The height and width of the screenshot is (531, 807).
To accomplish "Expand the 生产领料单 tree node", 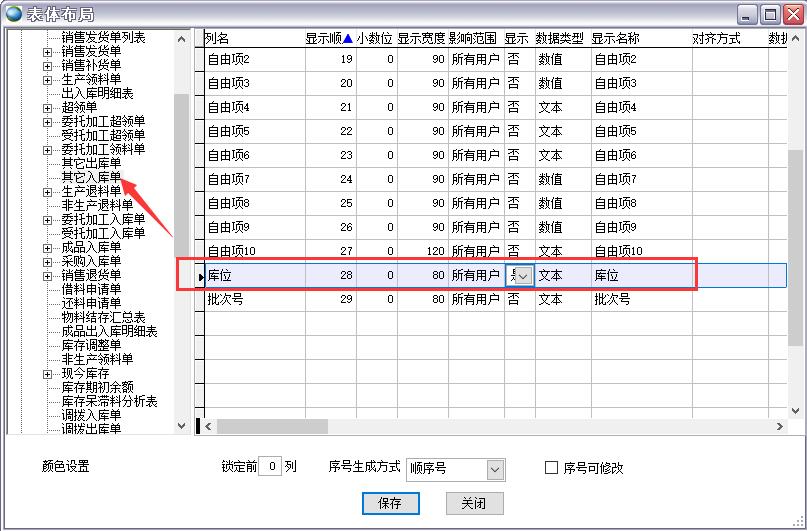I will coord(47,80).
